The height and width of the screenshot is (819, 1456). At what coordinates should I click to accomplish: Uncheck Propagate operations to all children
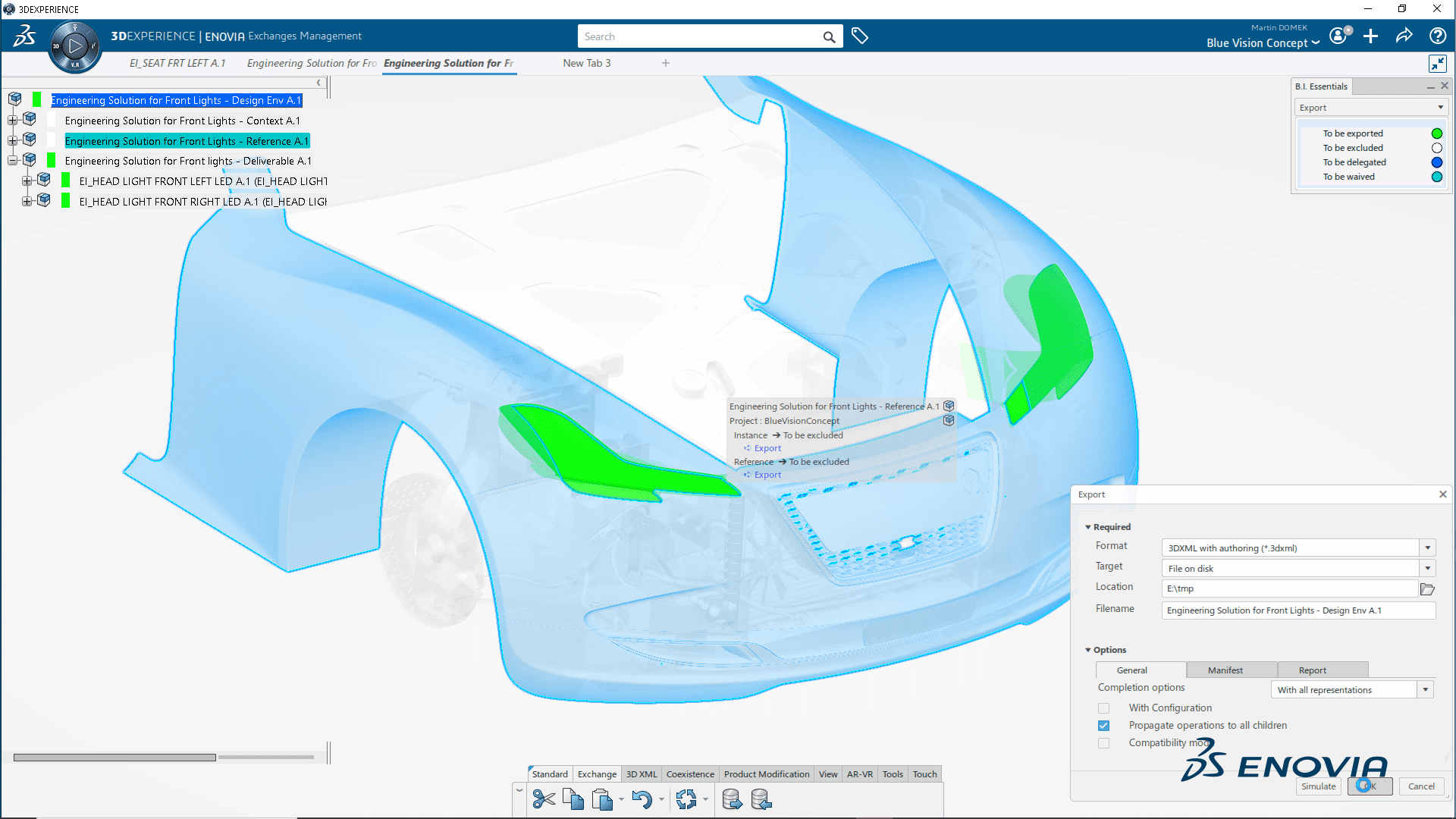coord(1103,726)
